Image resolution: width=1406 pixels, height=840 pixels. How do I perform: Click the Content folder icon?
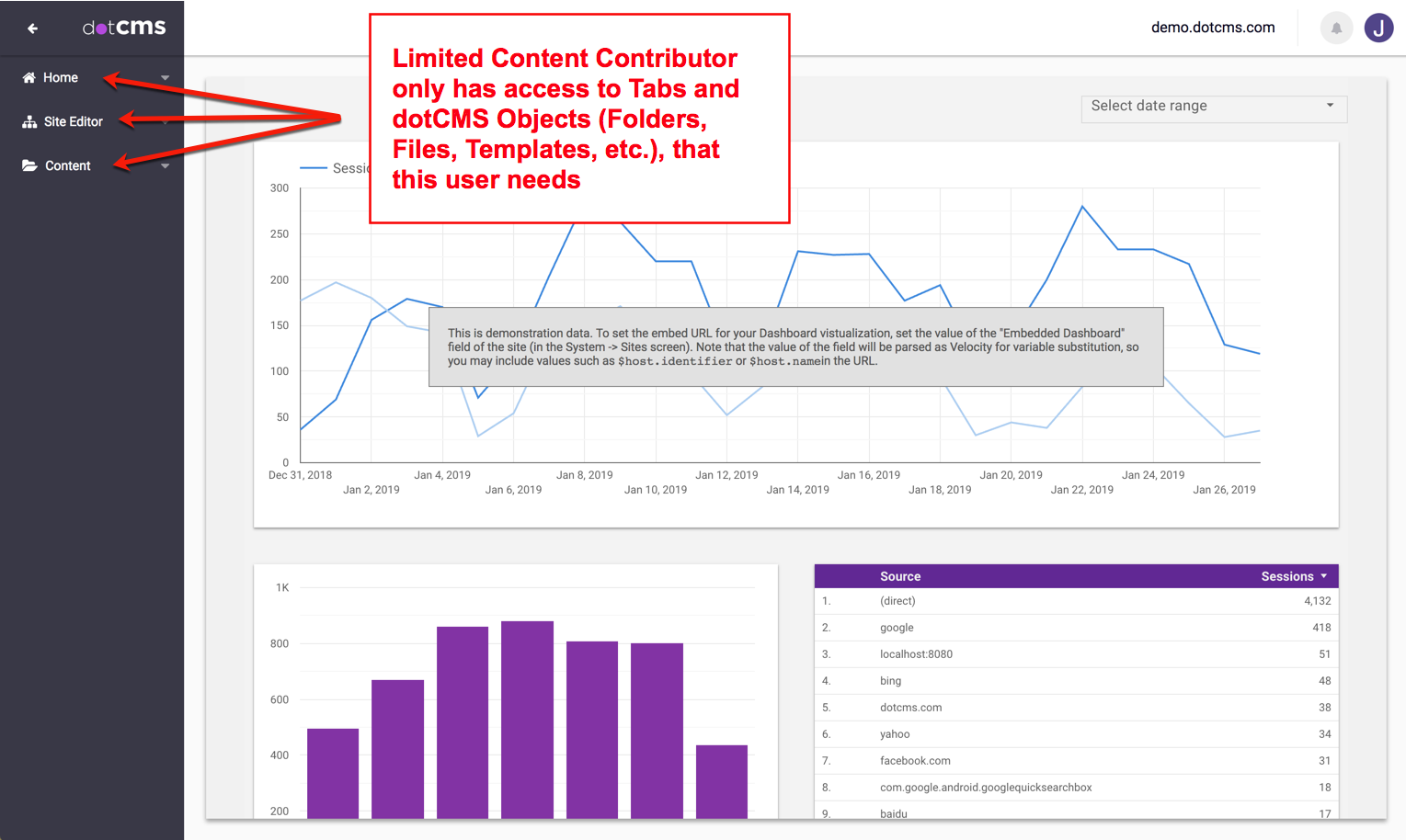(29, 166)
